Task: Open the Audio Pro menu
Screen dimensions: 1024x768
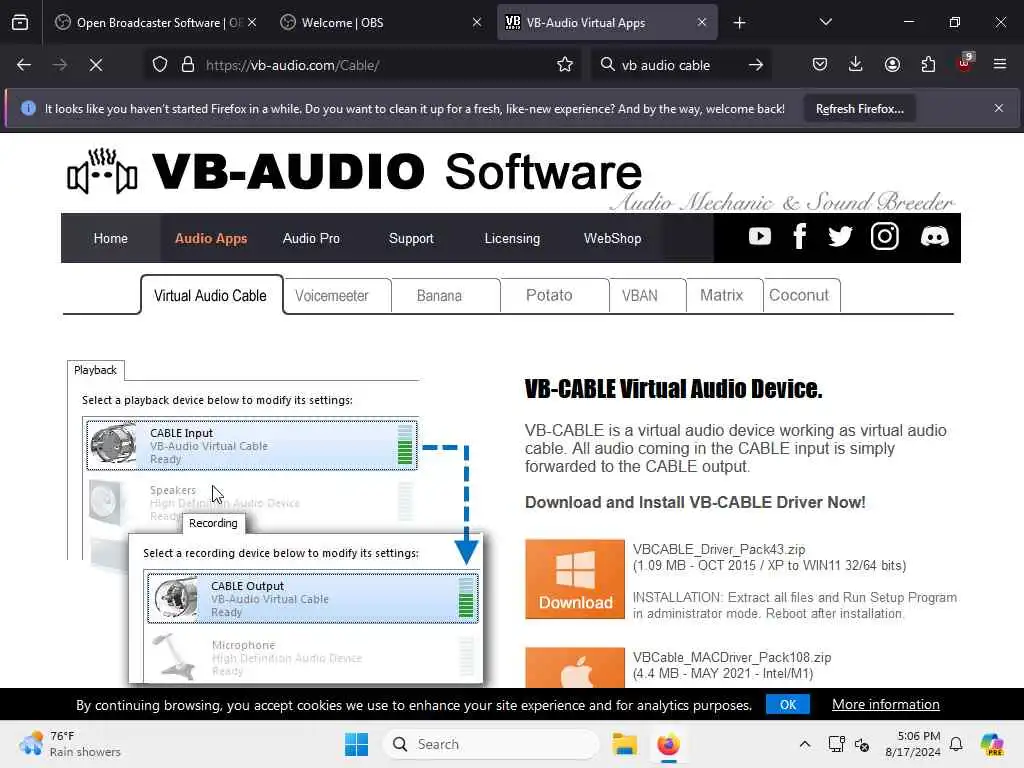Action: pyautogui.click(x=311, y=238)
